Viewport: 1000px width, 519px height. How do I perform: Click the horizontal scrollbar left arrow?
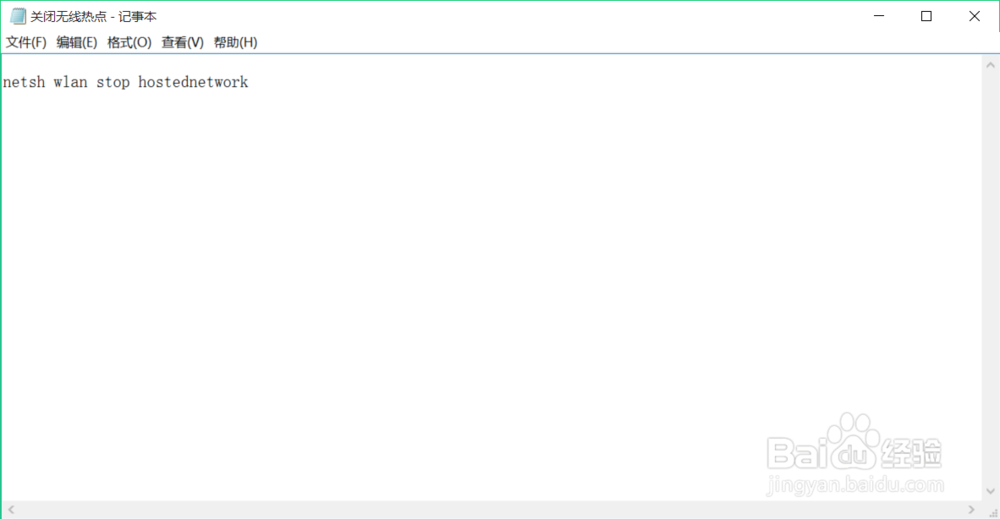coord(11,509)
